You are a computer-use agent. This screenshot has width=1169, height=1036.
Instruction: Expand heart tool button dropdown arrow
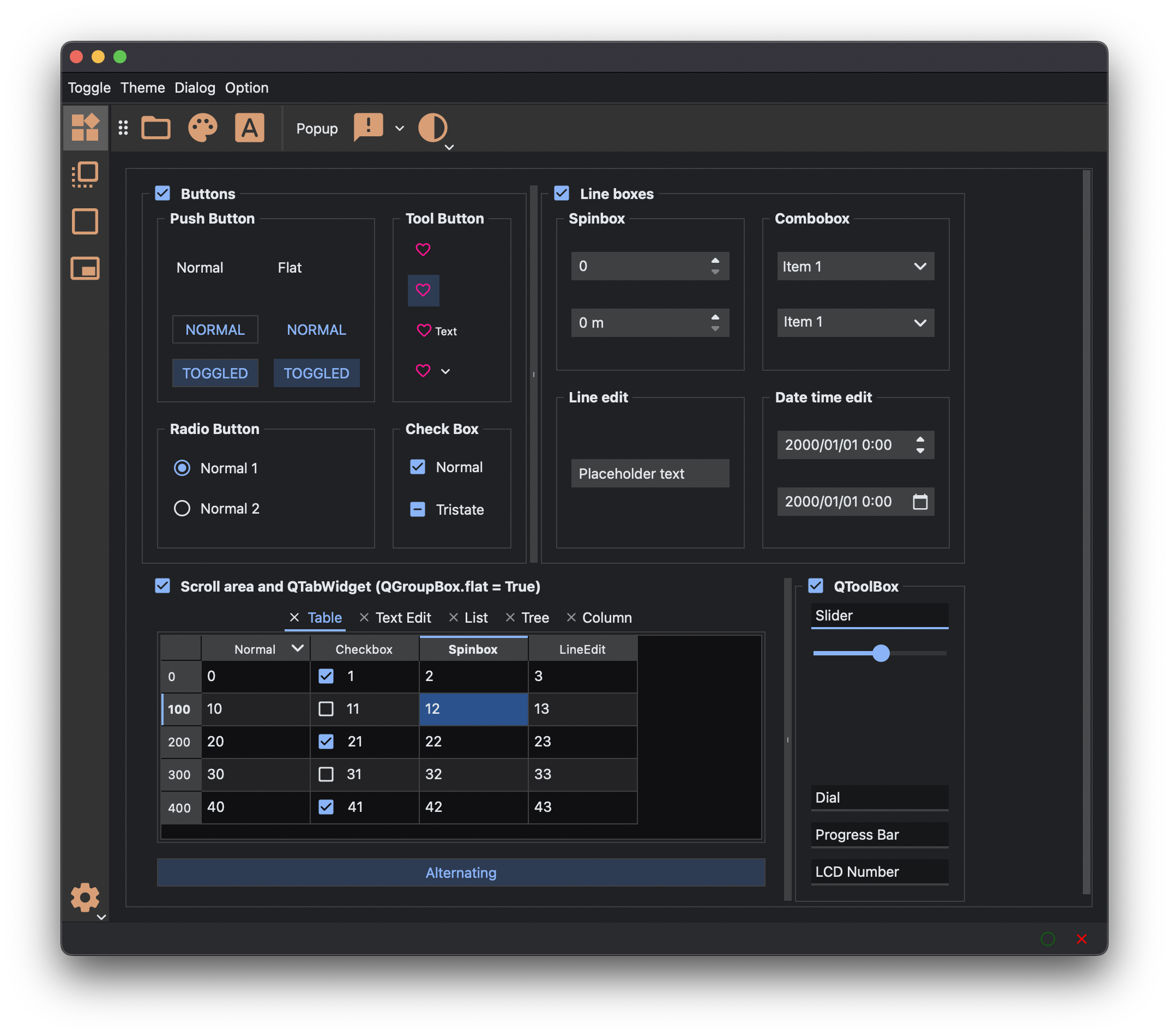point(445,371)
